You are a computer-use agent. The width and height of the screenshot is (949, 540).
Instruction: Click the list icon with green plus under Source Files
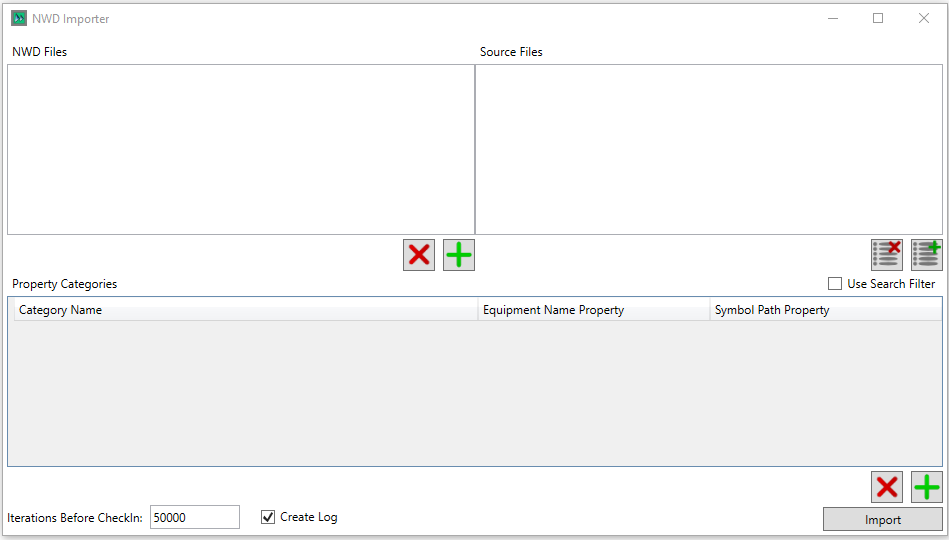coord(927,255)
